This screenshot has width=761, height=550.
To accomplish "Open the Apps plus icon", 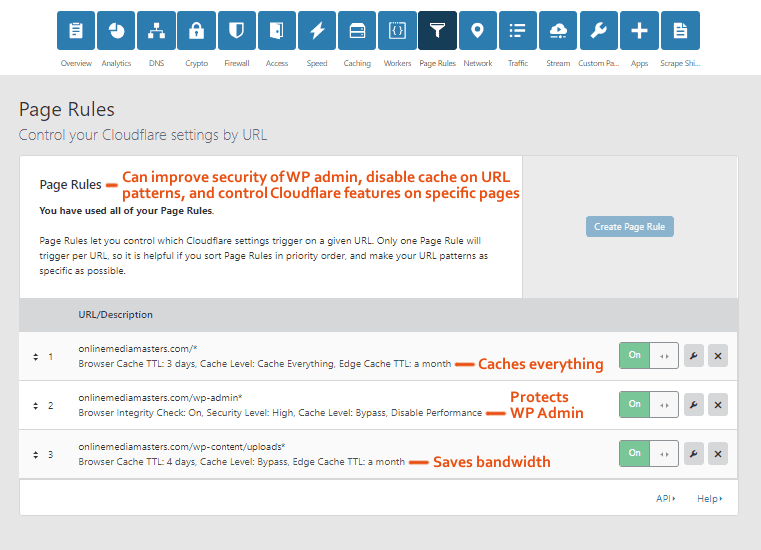I will (x=639, y=31).
